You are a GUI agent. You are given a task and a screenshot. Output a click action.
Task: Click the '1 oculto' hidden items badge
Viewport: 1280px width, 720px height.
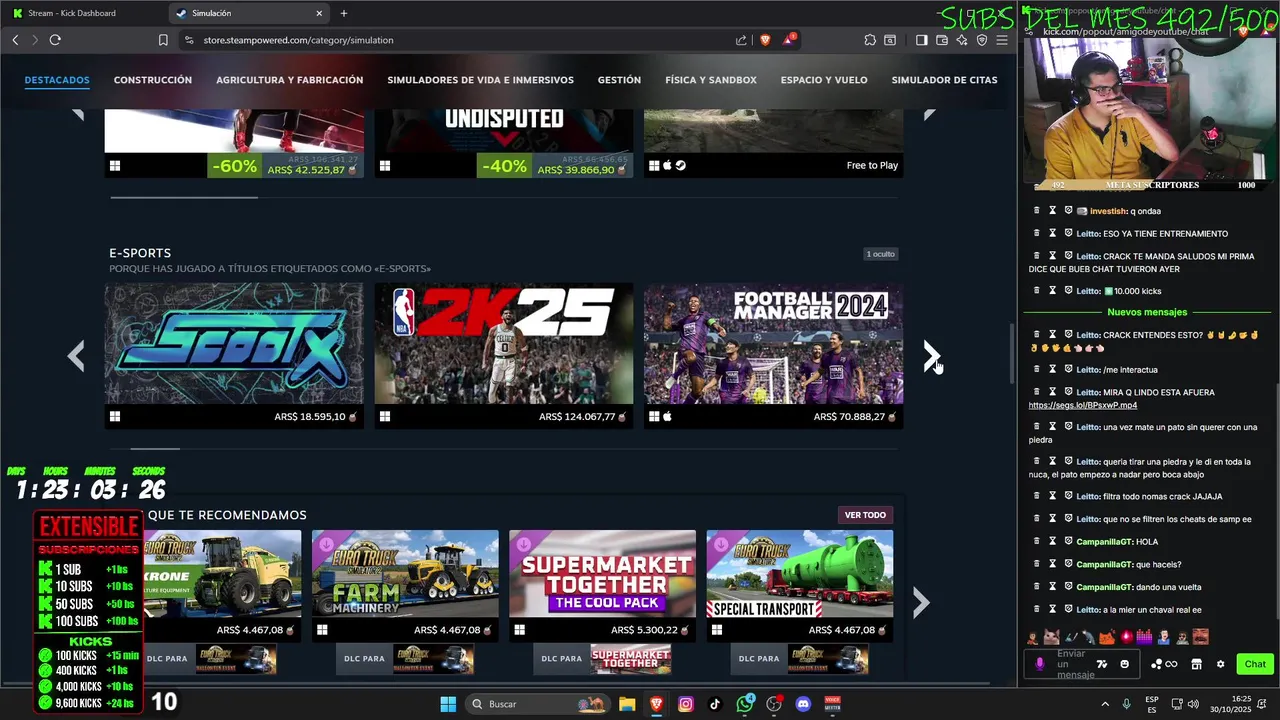tap(881, 254)
